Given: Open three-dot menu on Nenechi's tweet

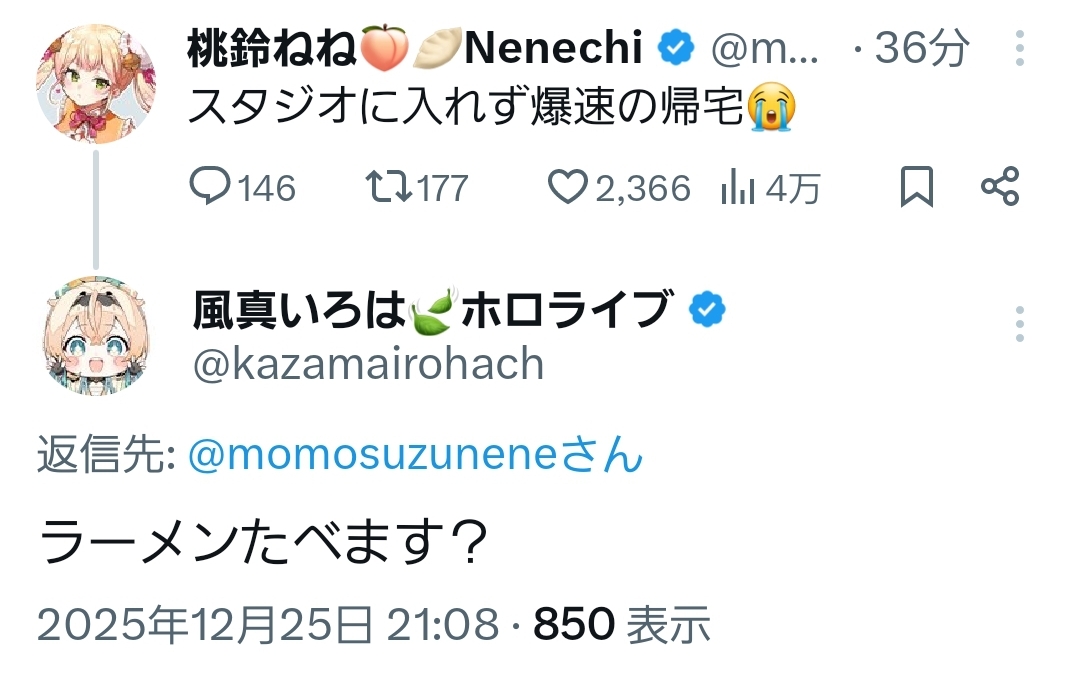Looking at the screenshot, I should (1019, 48).
